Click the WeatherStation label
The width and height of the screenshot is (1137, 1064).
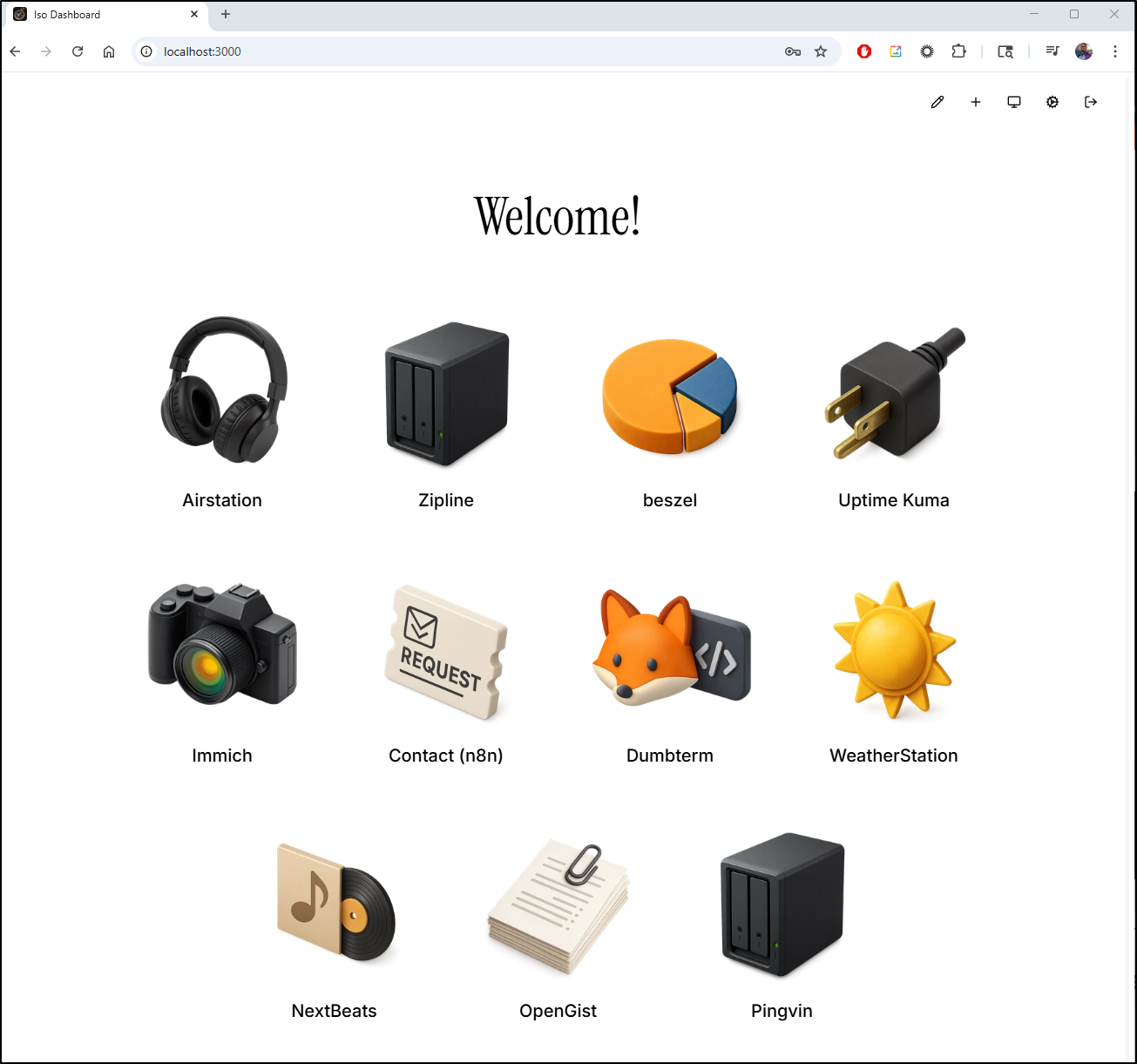(894, 756)
